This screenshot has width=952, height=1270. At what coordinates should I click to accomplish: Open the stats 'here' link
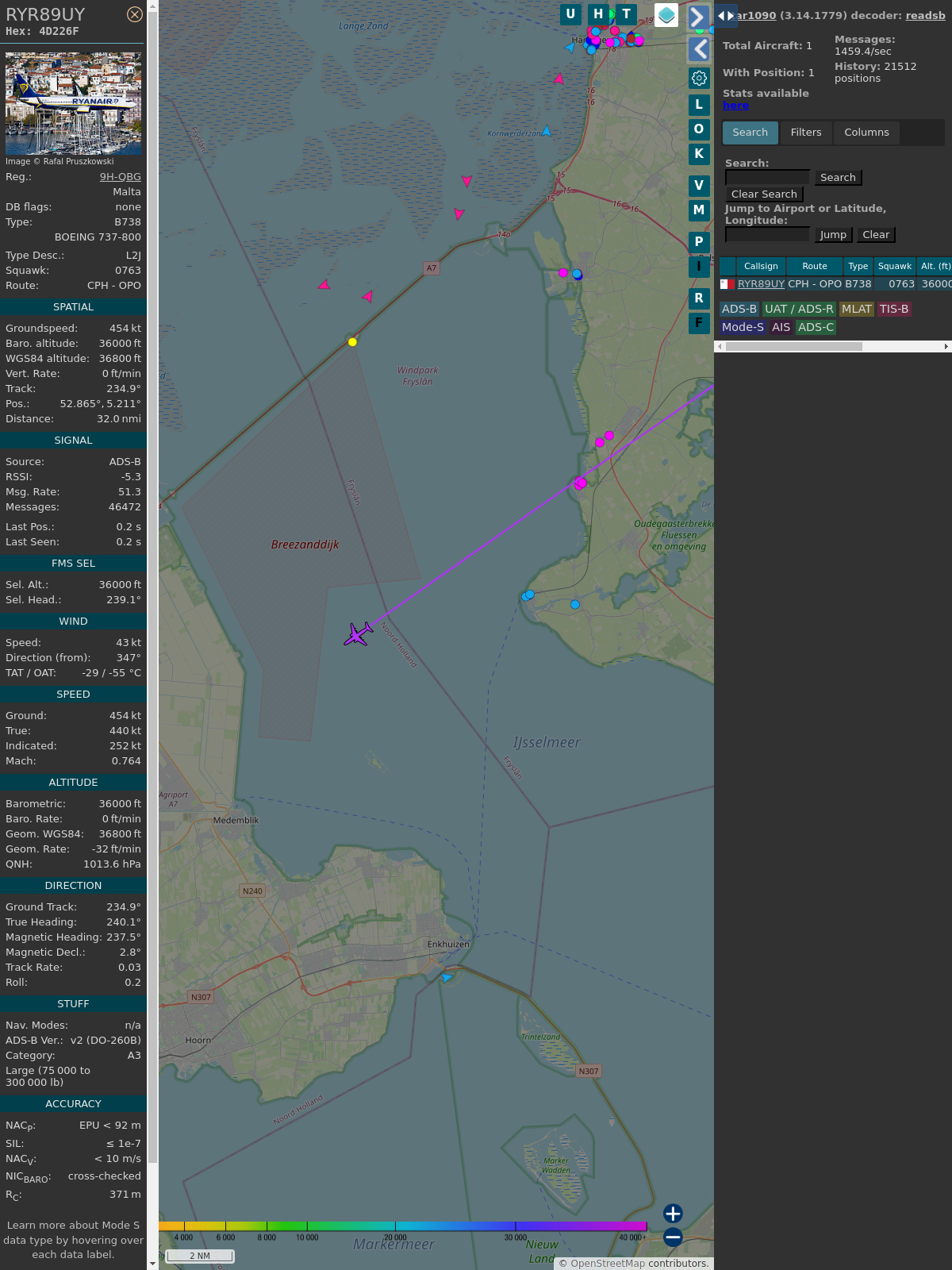coord(735,106)
